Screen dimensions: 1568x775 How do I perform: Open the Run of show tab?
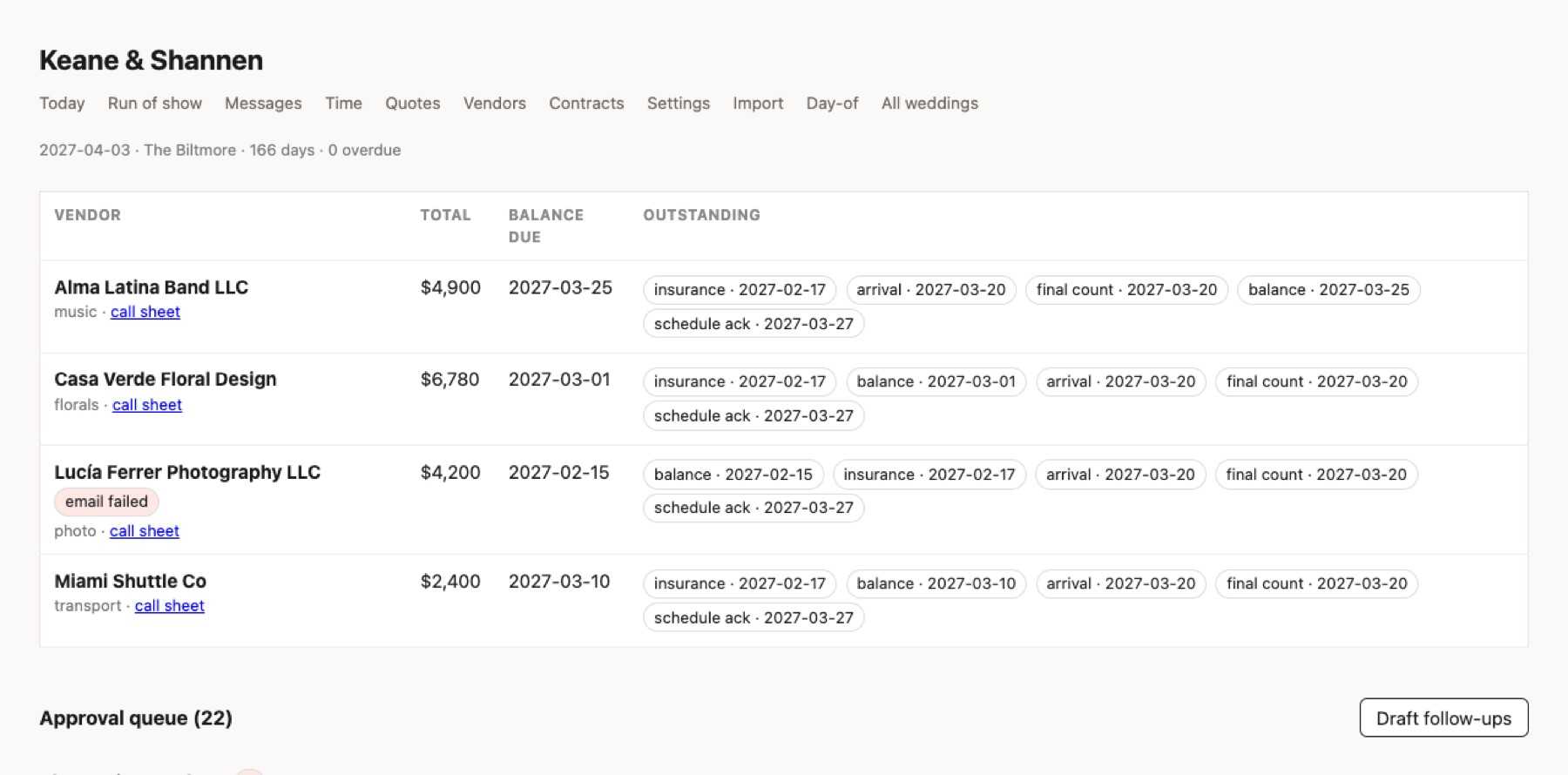155,103
